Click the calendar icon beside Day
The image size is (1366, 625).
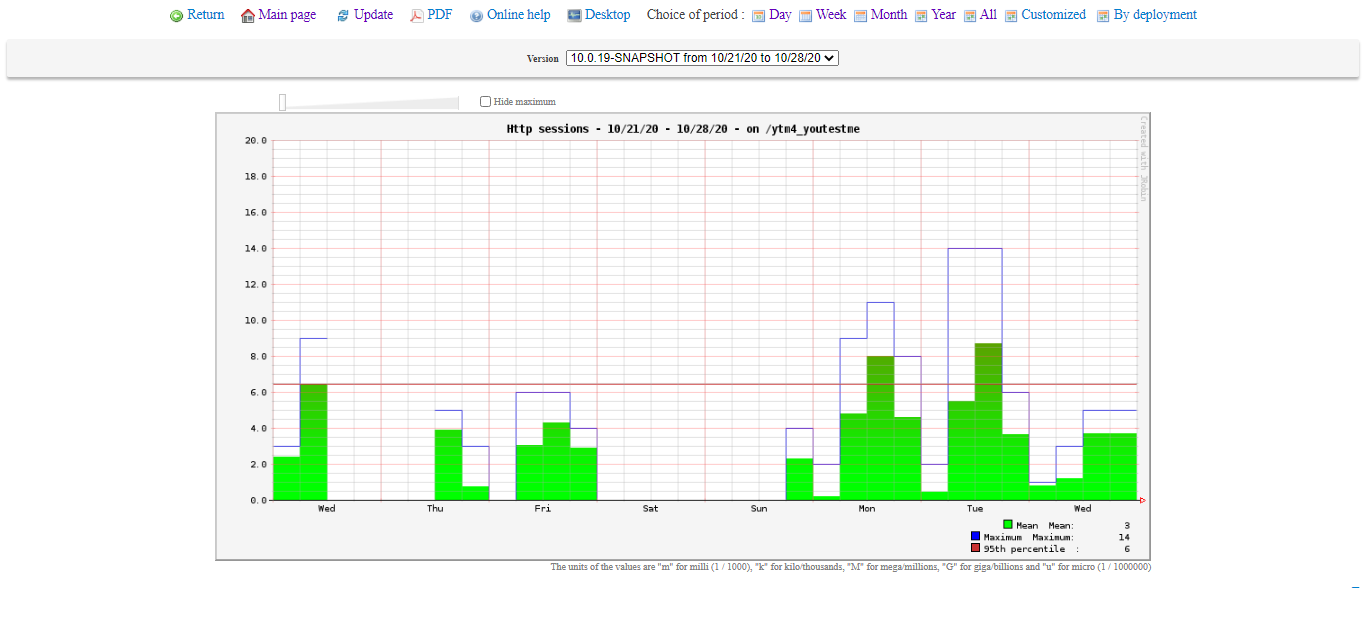click(x=758, y=16)
